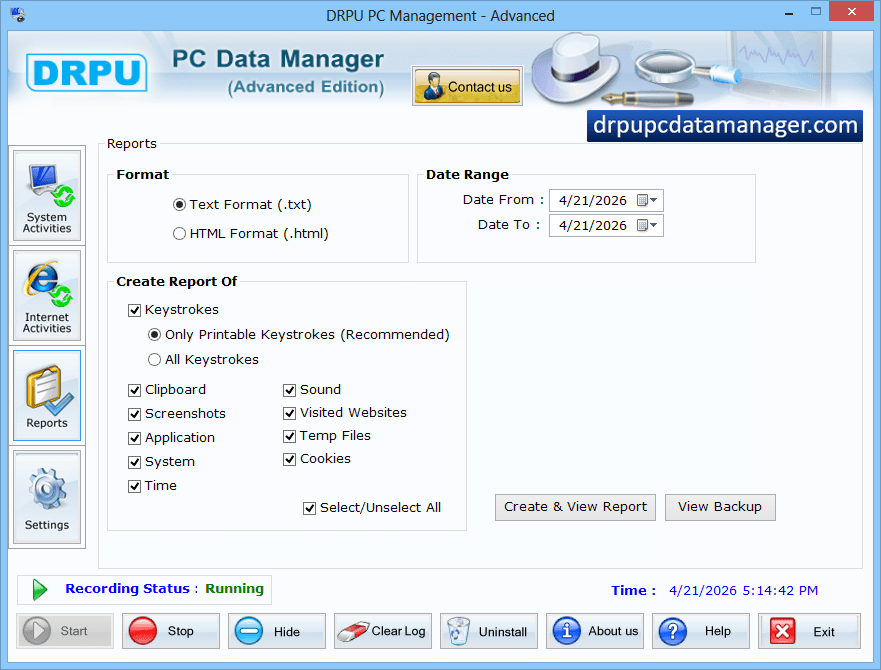This screenshot has height=670, width=881.
Task: Exit the application with the red X button
Action: 809,631
